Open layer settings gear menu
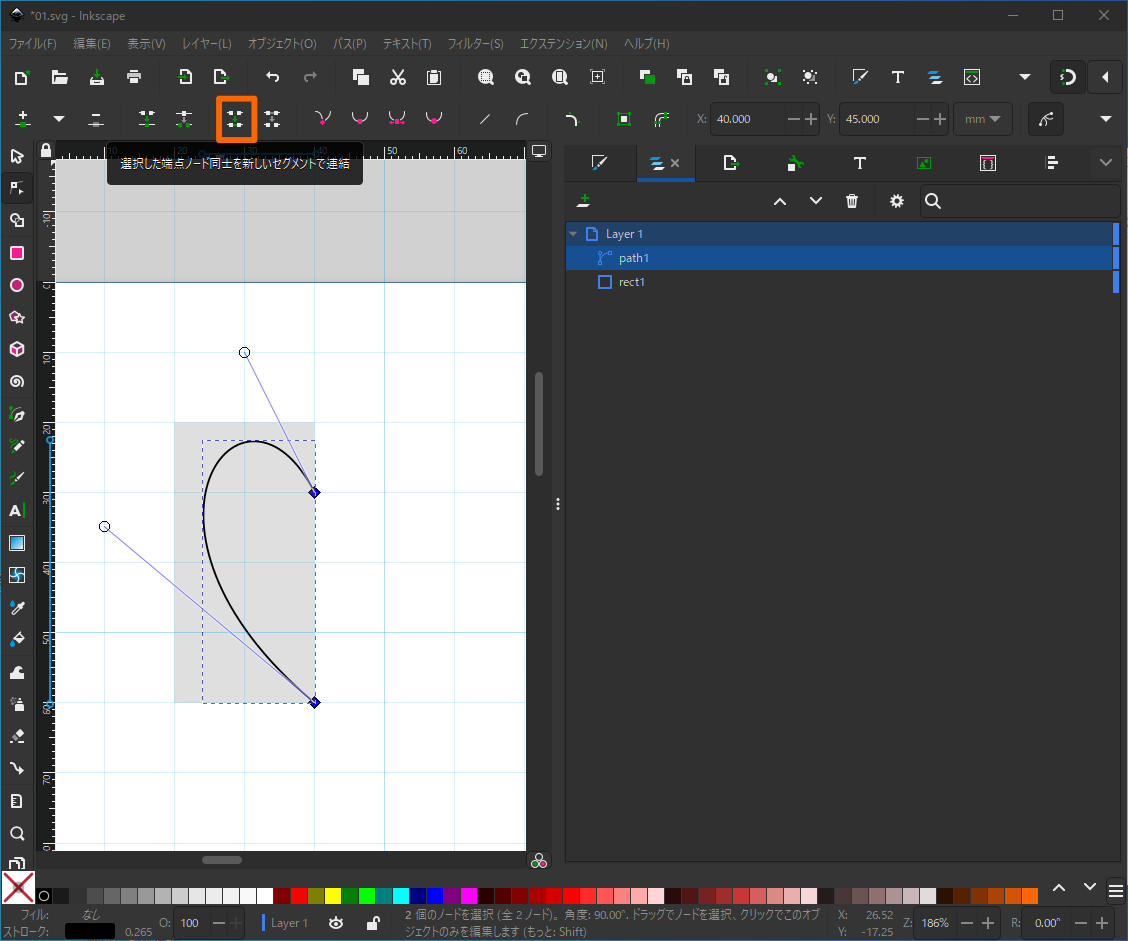Image resolution: width=1128 pixels, height=941 pixels. (896, 201)
